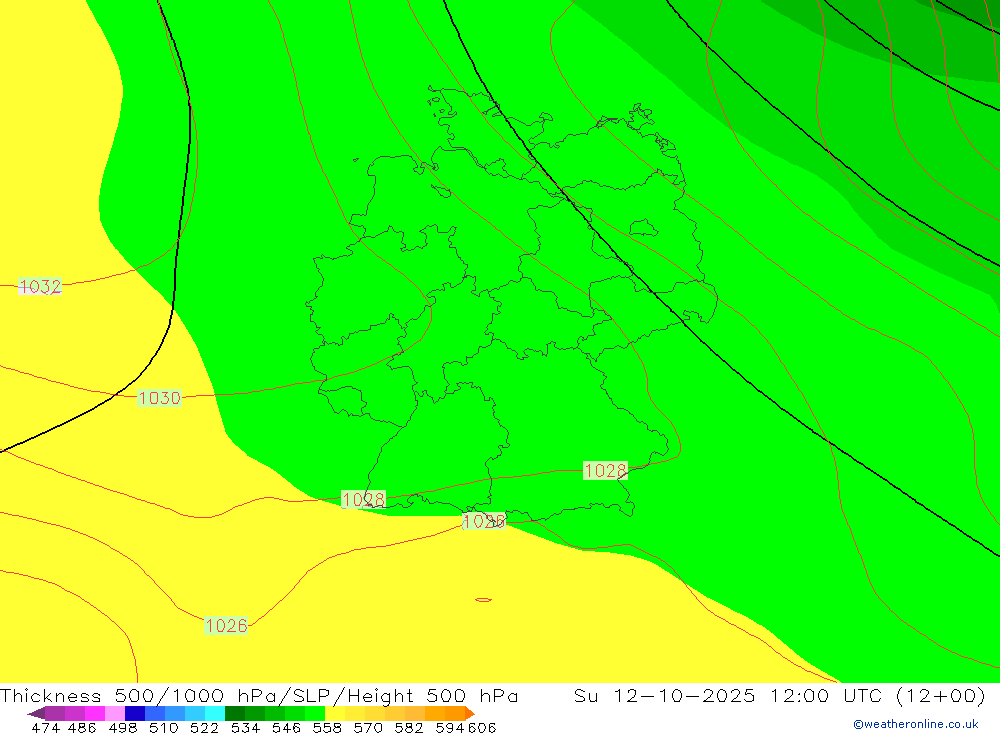Click the 510 legend value
This screenshot has height=733, width=1000.
[164, 727]
